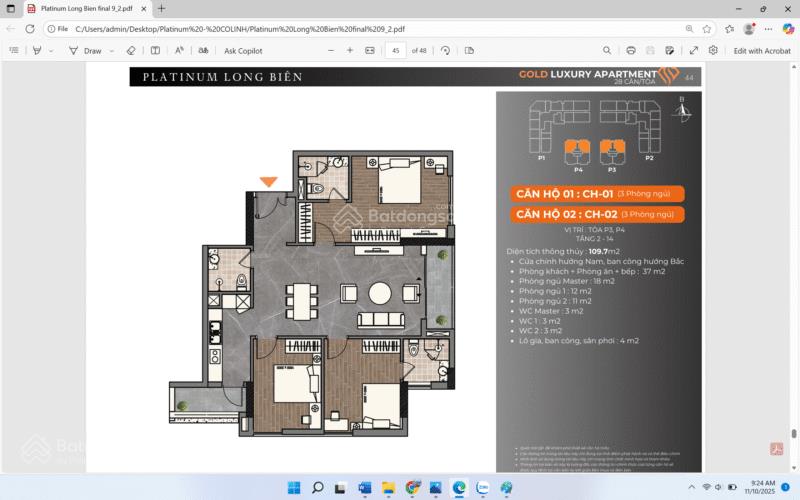This screenshot has width=800, height=500.
Task: Open PDF viewer settings gear
Action: (x=713, y=51)
